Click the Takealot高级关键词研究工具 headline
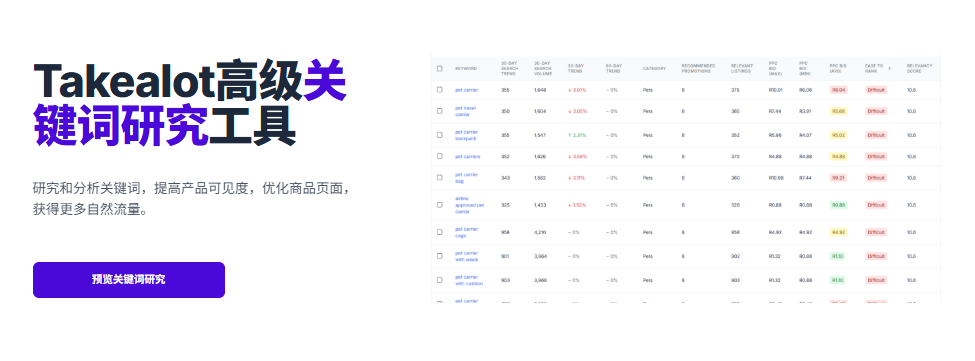 pos(190,103)
